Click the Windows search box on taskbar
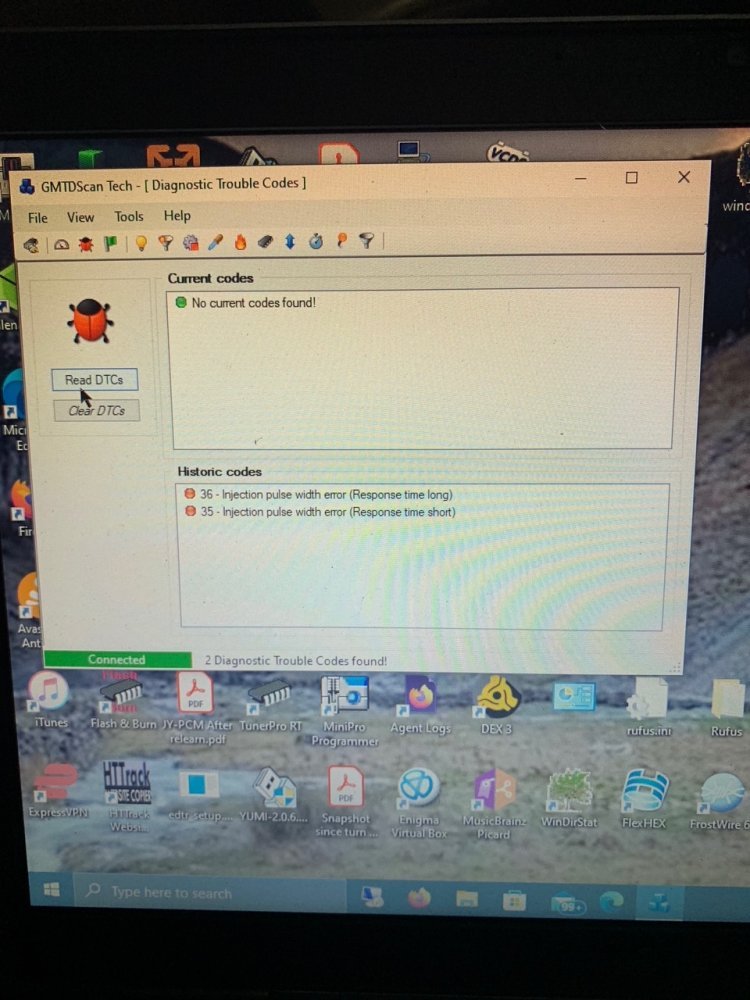Image resolution: width=750 pixels, height=1000 pixels. pyautogui.click(x=200, y=892)
